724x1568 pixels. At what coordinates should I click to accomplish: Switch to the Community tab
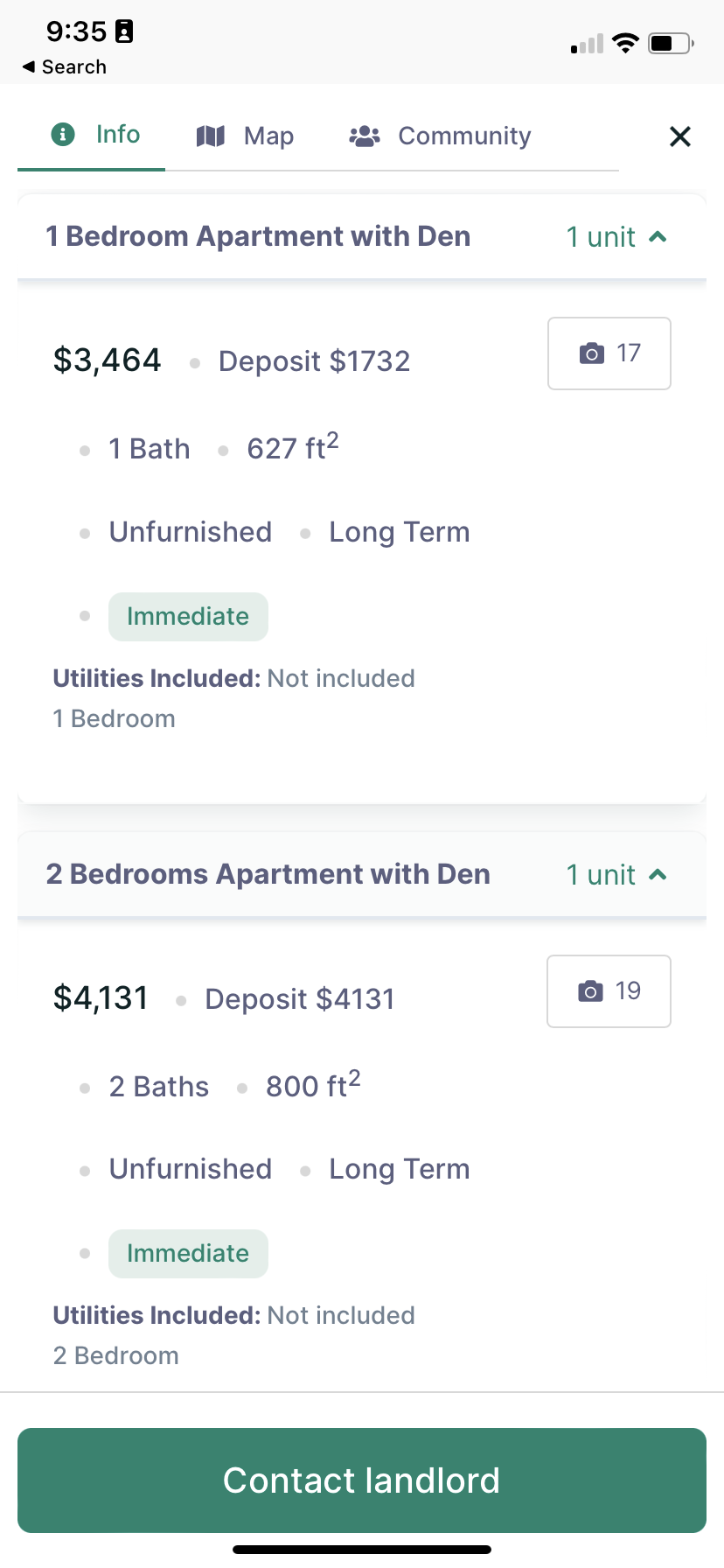click(x=464, y=136)
